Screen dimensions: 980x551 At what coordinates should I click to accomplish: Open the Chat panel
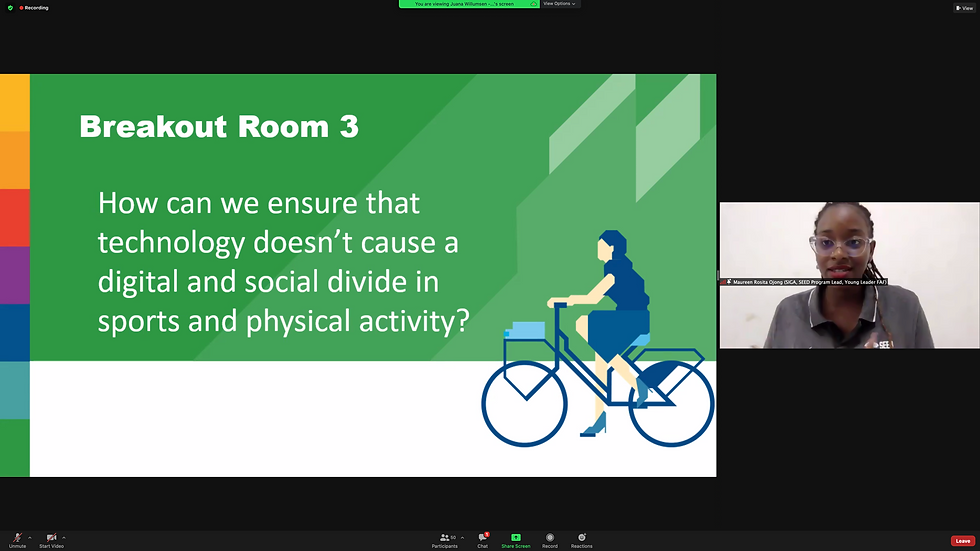click(x=482, y=540)
